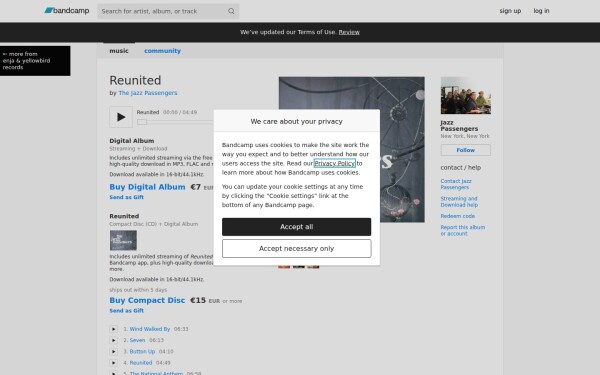Click Buy Digital Album
600x375 pixels.
[147, 187]
